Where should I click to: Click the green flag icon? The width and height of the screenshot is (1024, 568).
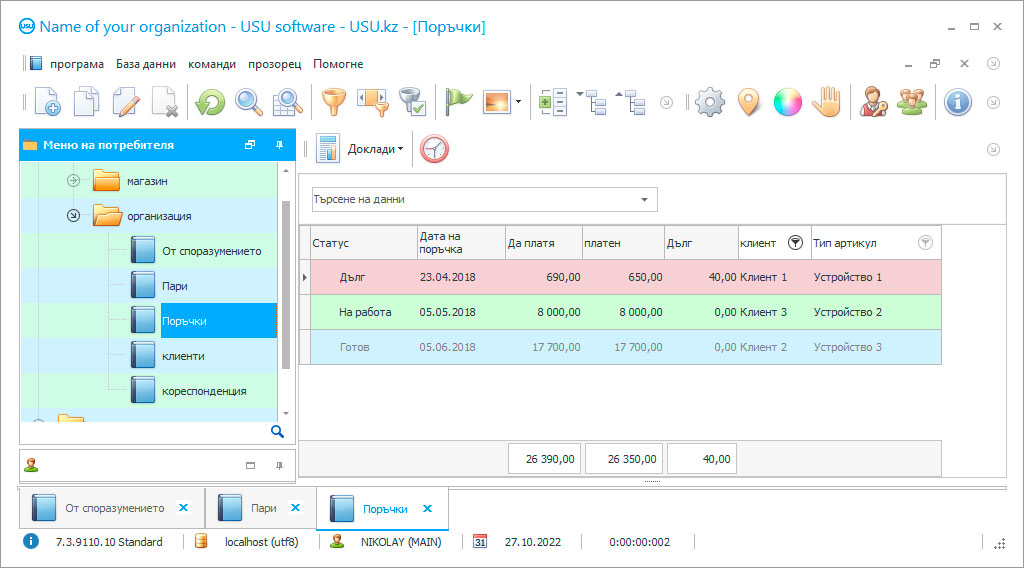coord(458,102)
